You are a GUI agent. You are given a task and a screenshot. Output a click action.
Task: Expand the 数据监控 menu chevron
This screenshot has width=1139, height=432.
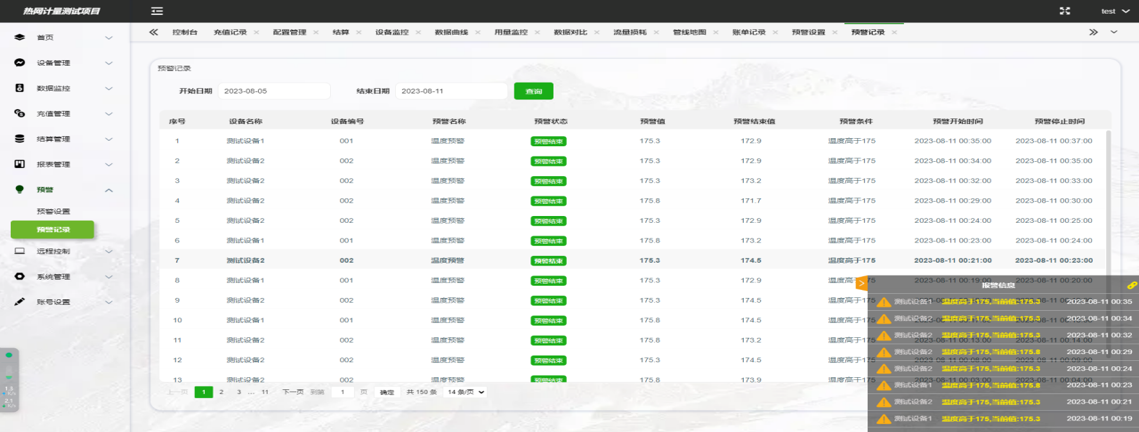pos(109,89)
